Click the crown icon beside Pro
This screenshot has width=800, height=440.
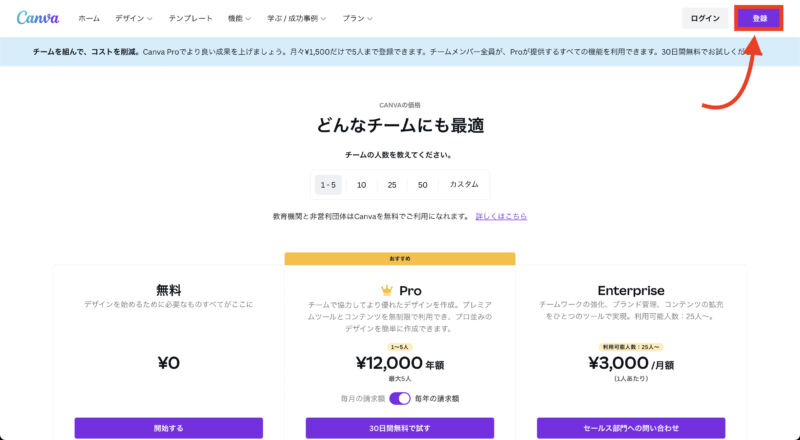point(387,290)
